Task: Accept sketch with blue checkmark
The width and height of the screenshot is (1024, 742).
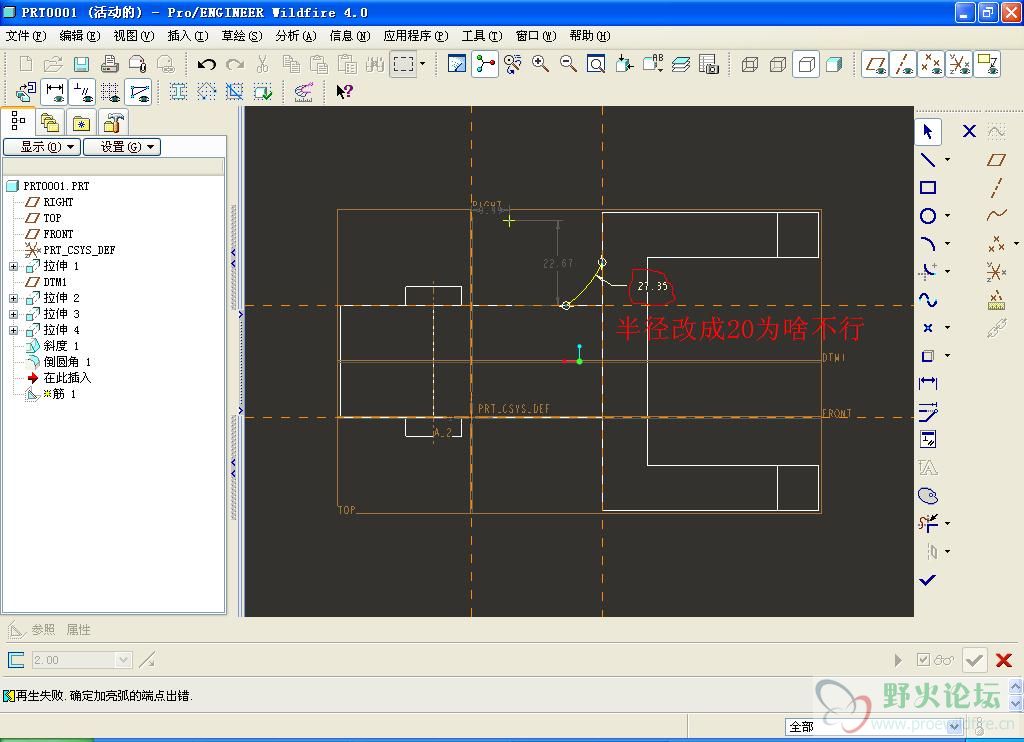Action: (x=927, y=579)
